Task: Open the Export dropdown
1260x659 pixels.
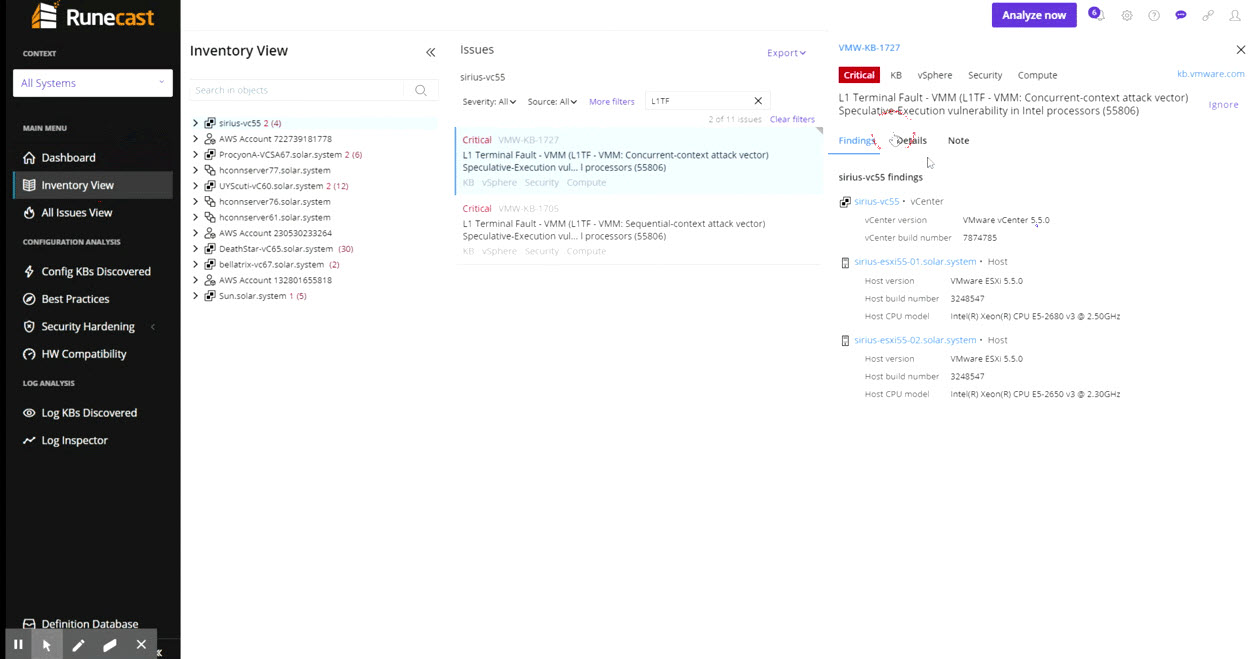Action: pyautogui.click(x=786, y=53)
